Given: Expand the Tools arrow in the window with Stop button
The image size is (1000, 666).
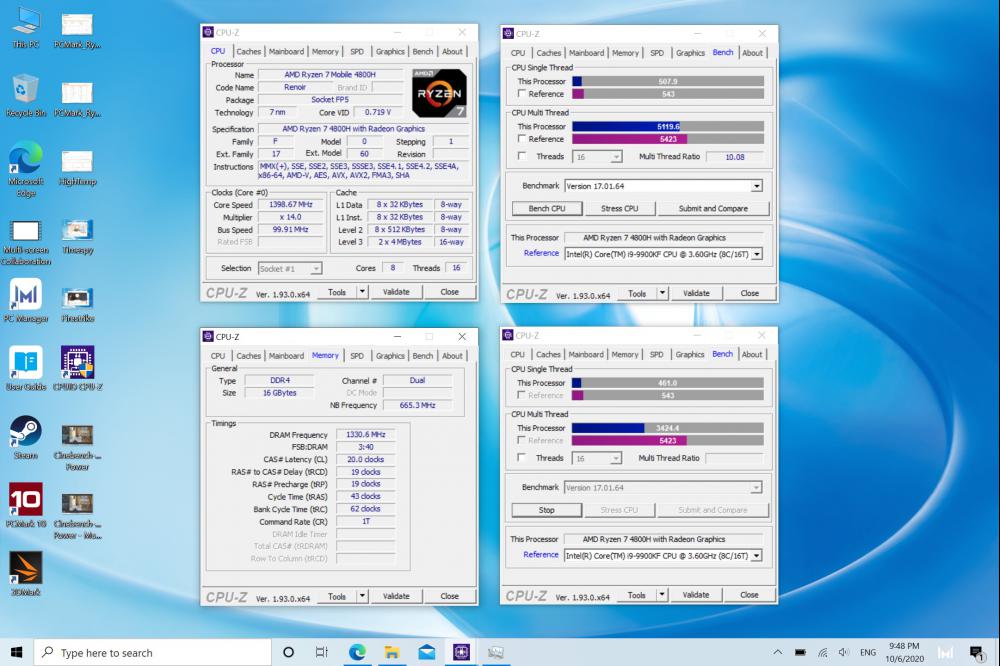Looking at the screenshot, I should pyautogui.click(x=662, y=595).
